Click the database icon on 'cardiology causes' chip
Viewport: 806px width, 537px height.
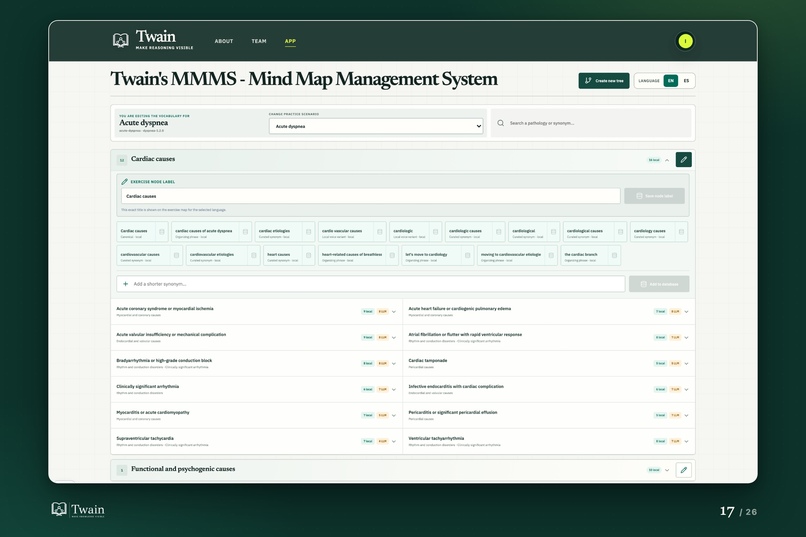tap(682, 232)
